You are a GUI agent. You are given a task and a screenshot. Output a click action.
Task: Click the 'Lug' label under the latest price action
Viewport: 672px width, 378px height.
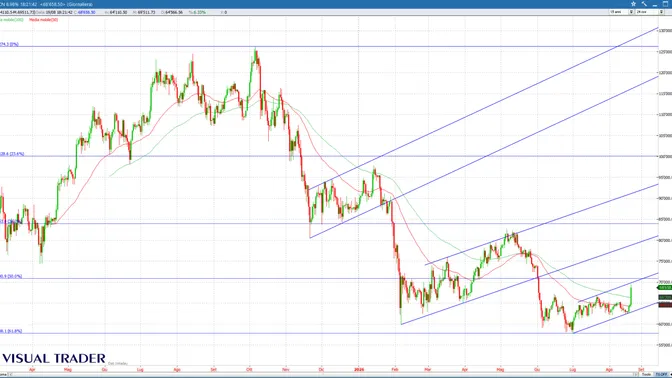click(x=573, y=369)
